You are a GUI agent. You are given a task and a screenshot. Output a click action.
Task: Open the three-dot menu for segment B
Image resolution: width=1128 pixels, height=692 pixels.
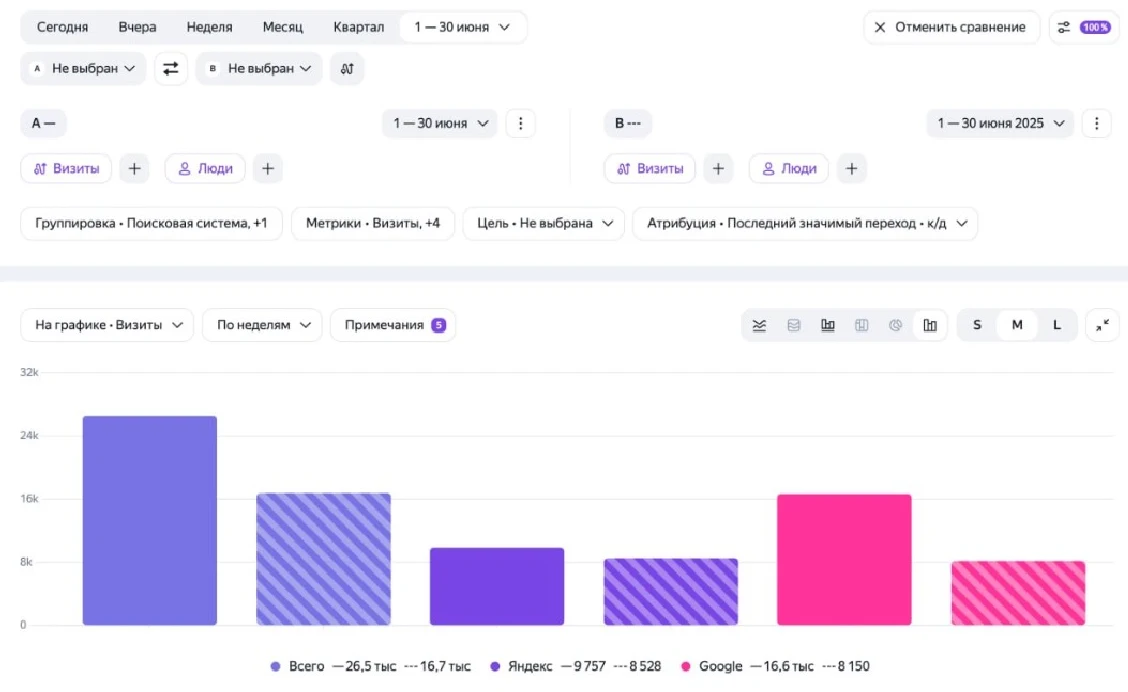tap(1096, 123)
